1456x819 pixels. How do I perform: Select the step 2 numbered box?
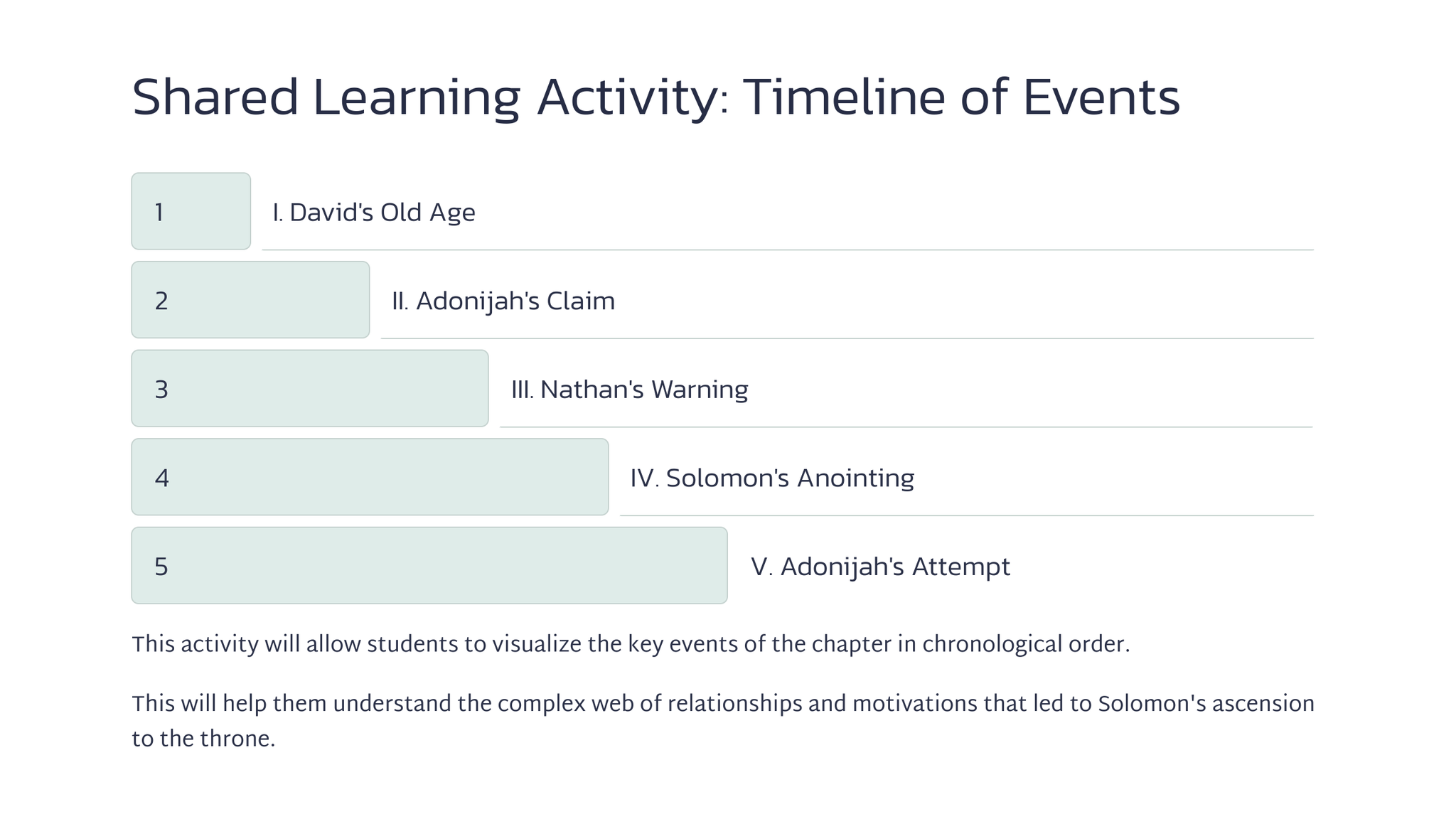(x=250, y=300)
